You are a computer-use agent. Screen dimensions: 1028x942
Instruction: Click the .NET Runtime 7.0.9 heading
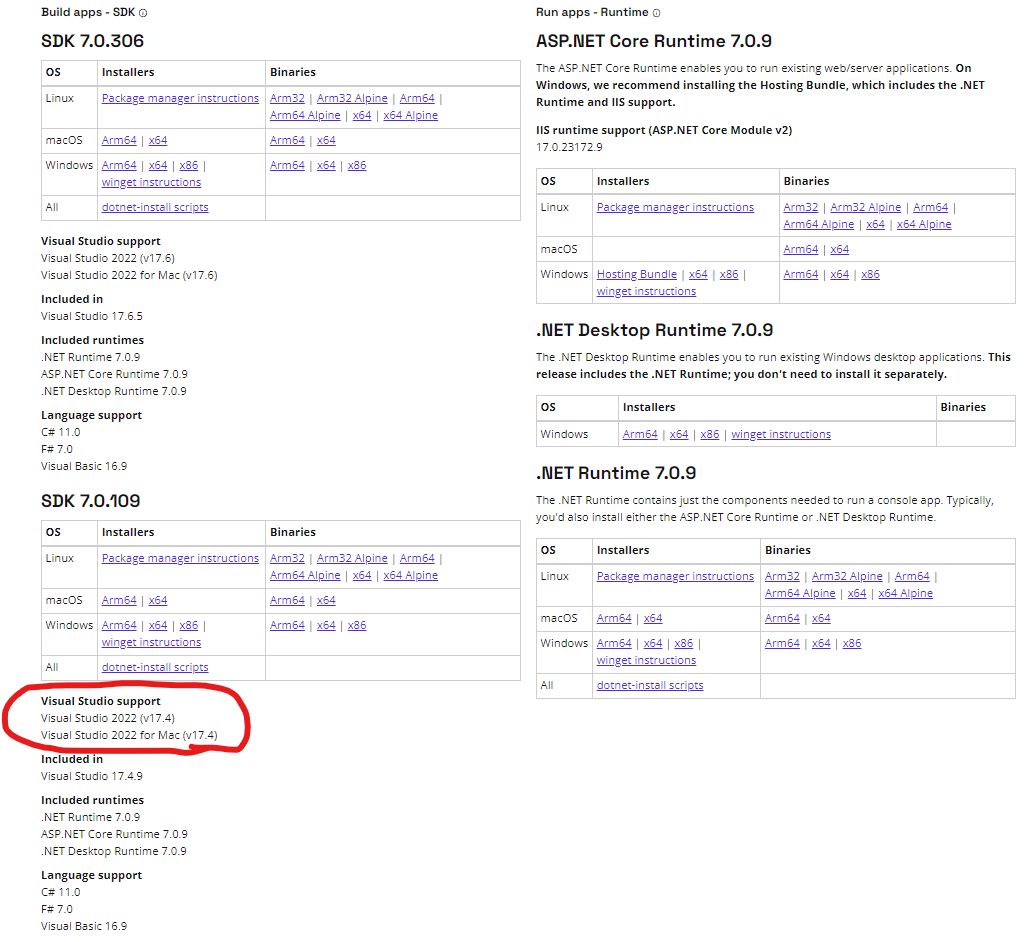[616, 473]
